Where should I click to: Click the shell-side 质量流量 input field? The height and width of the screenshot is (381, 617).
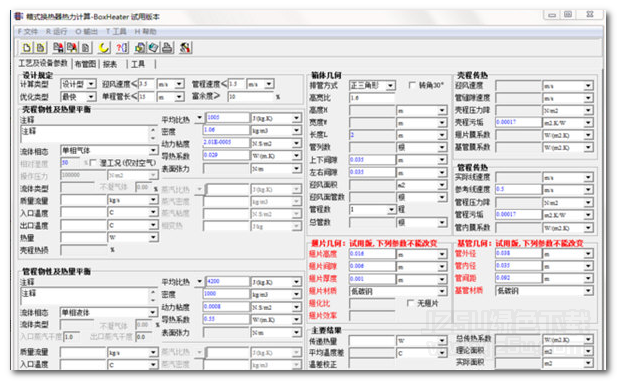pyautogui.click(x=83, y=200)
